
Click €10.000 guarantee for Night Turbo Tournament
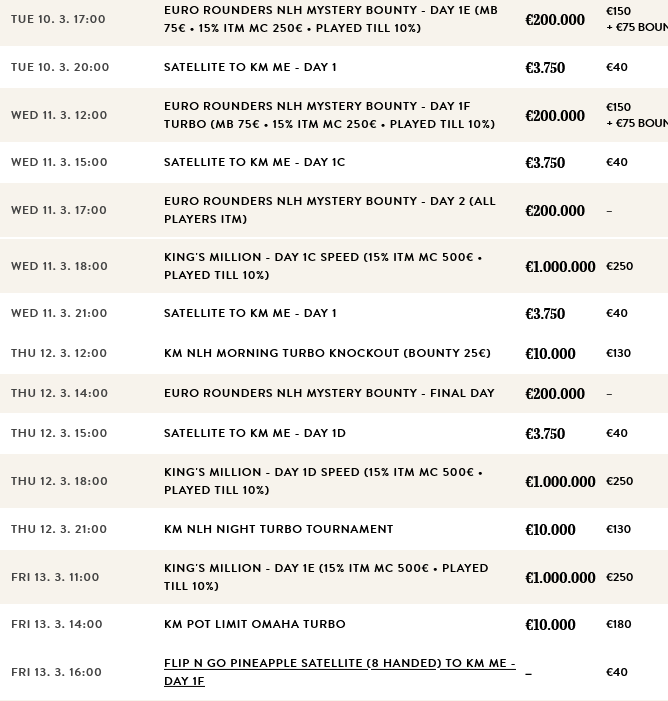click(550, 530)
